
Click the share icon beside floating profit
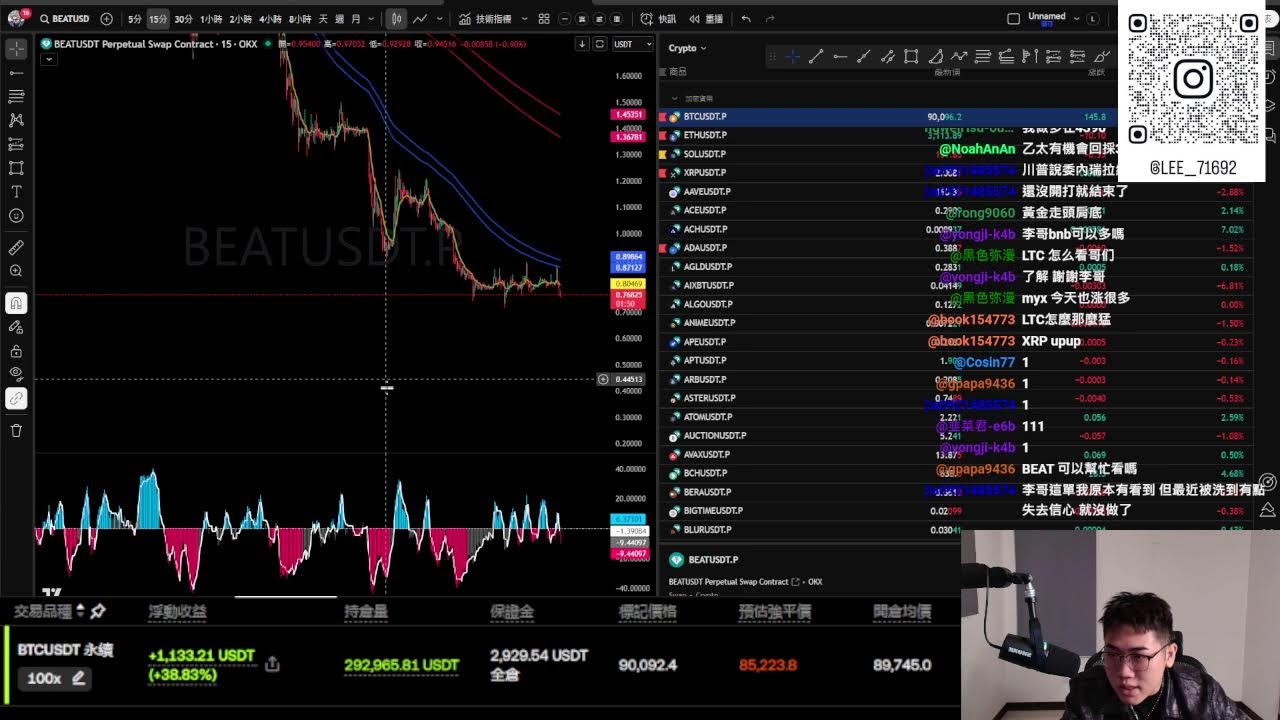(271, 664)
